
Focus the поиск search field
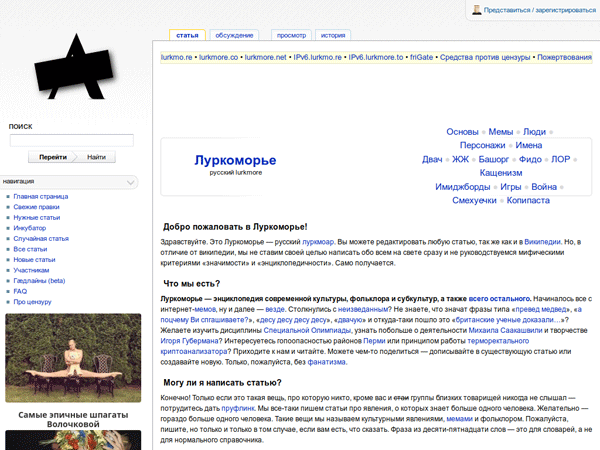(x=72, y=140)
